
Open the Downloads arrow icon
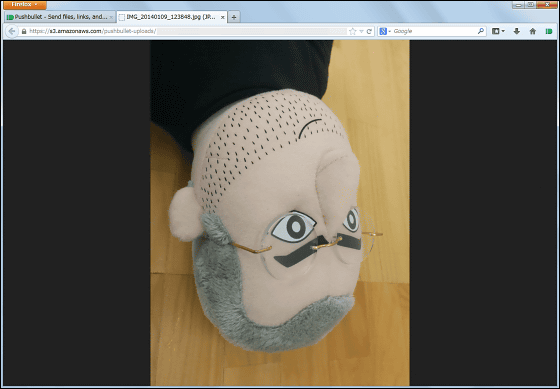coord(516,31)
